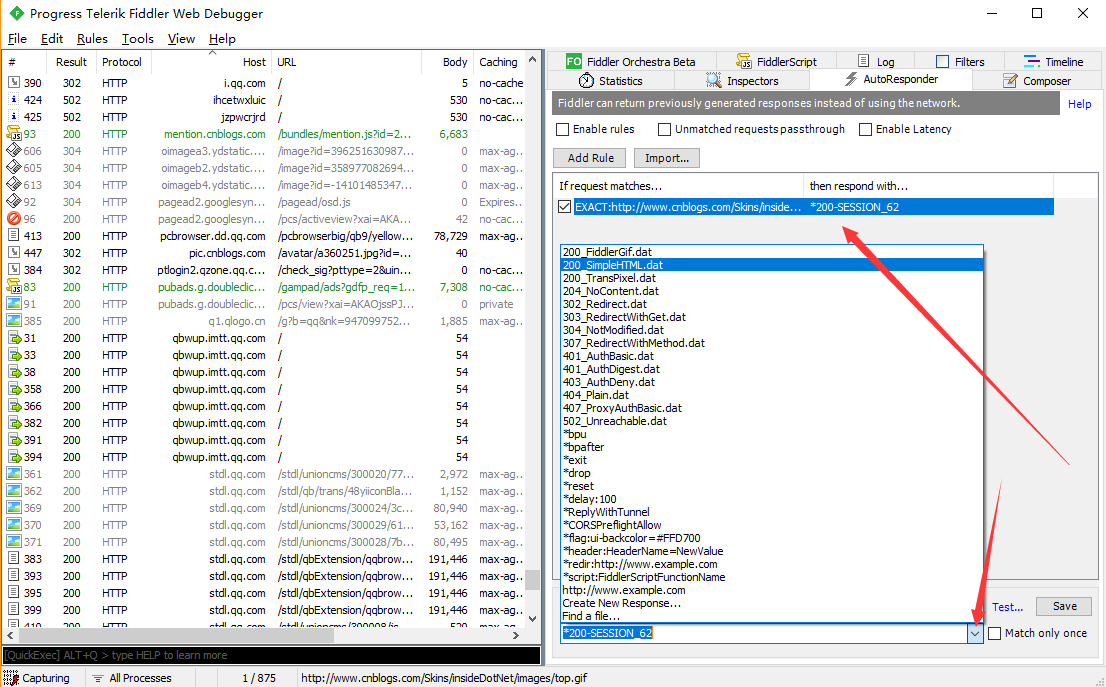Click the image icon of session 385
1106x687 pixels.
[14, 321]
